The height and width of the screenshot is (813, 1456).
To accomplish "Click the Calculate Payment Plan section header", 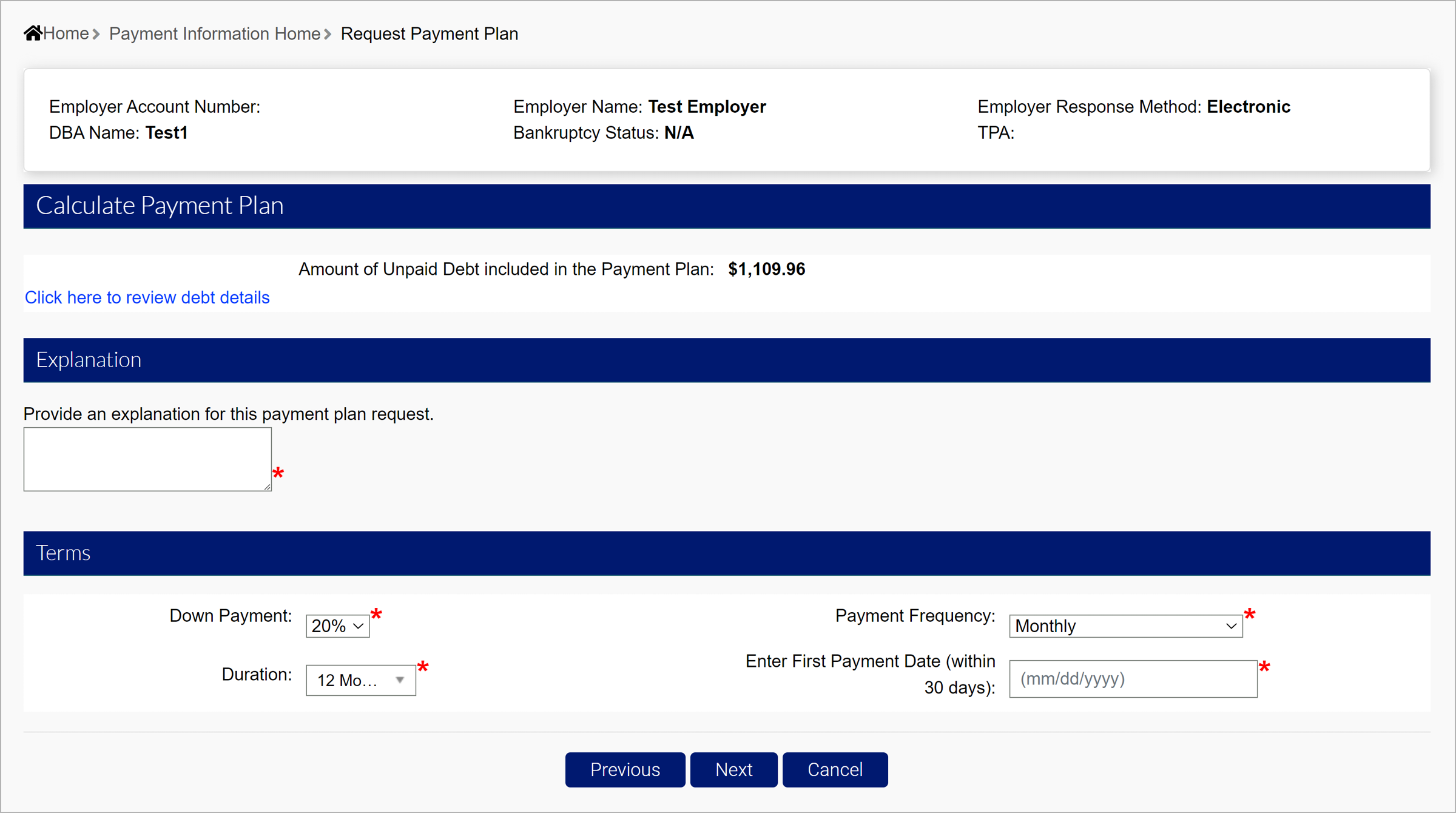I will 159,206.
